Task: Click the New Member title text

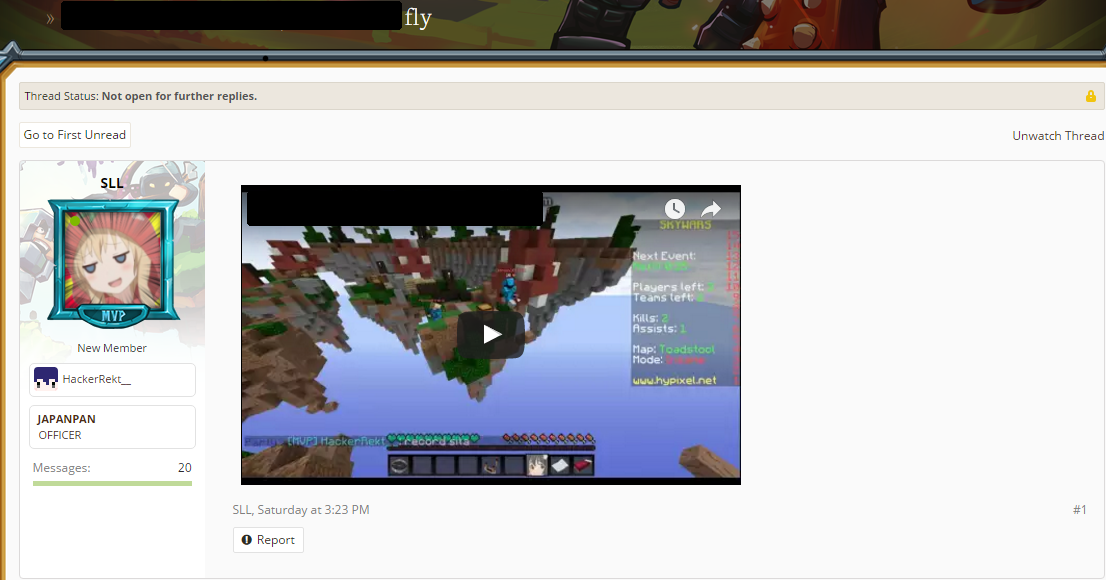Action: 112,348
